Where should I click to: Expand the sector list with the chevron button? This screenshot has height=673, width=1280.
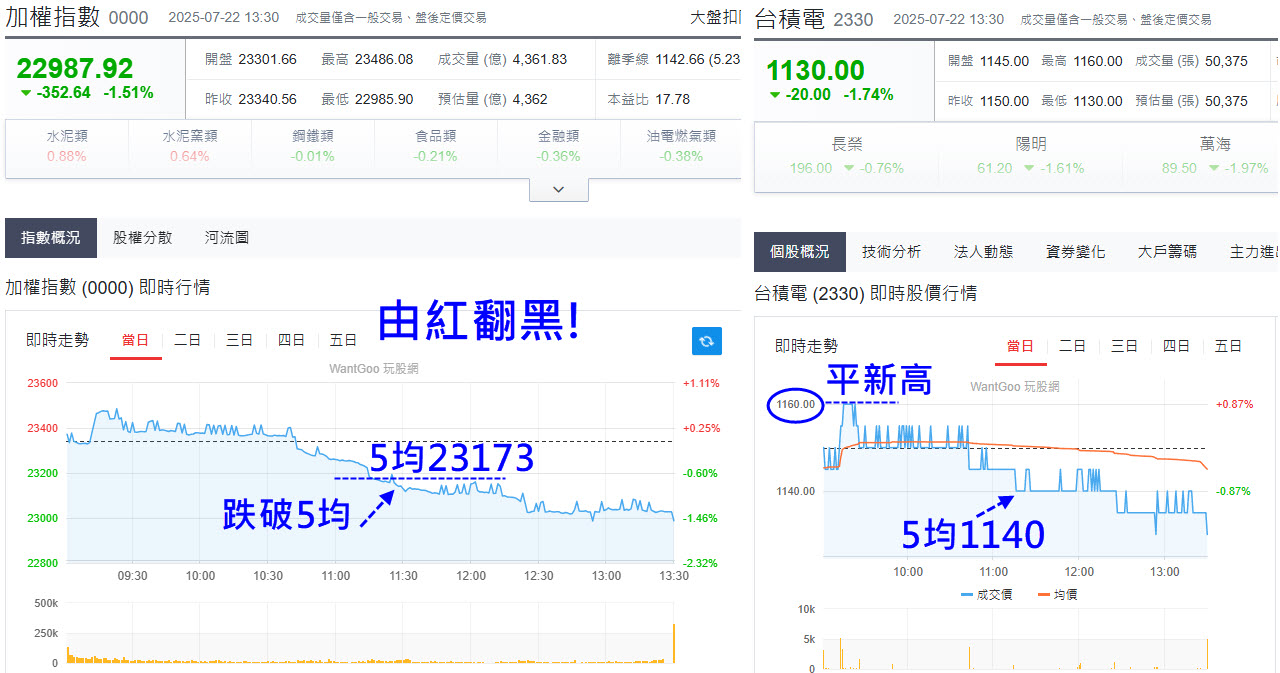558,190
